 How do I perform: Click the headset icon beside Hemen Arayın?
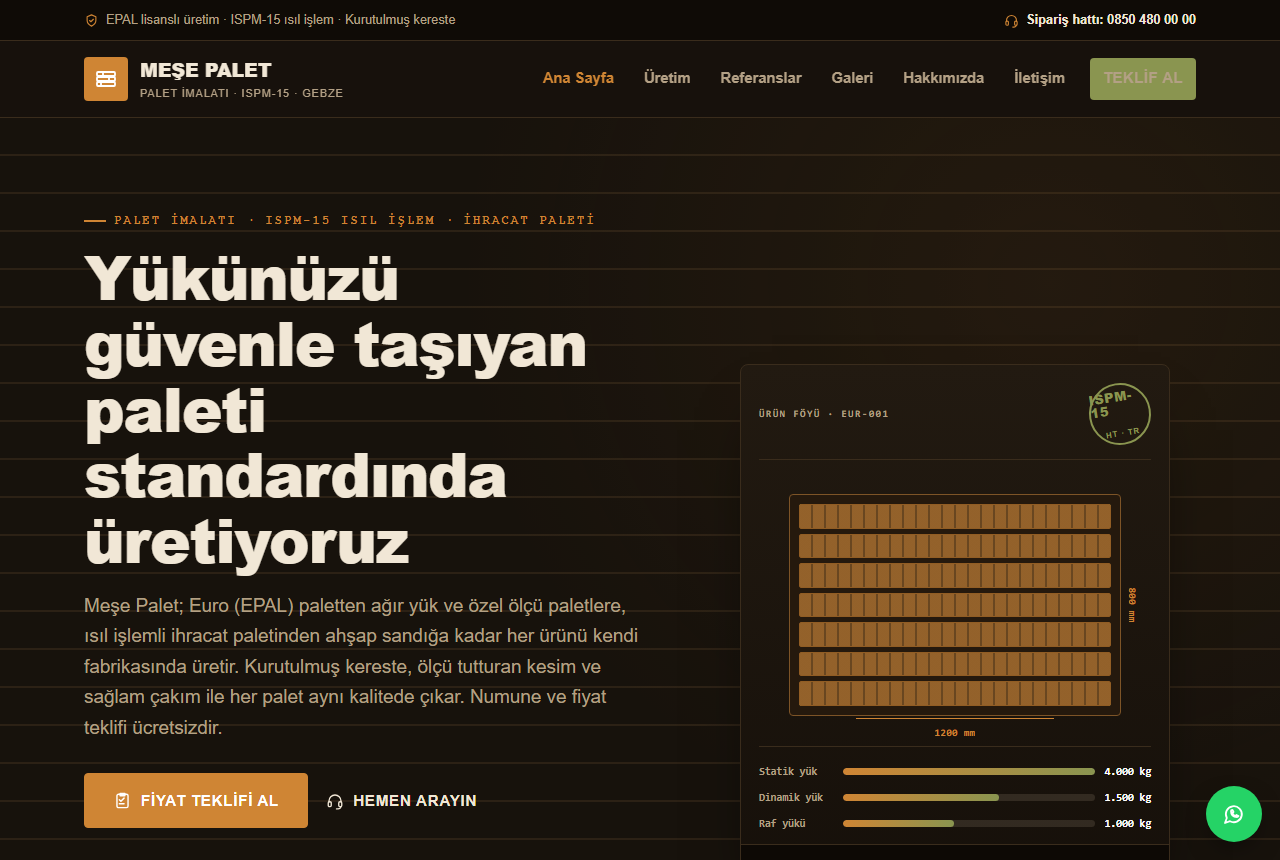pyautogui.click(x=335, y=801)
